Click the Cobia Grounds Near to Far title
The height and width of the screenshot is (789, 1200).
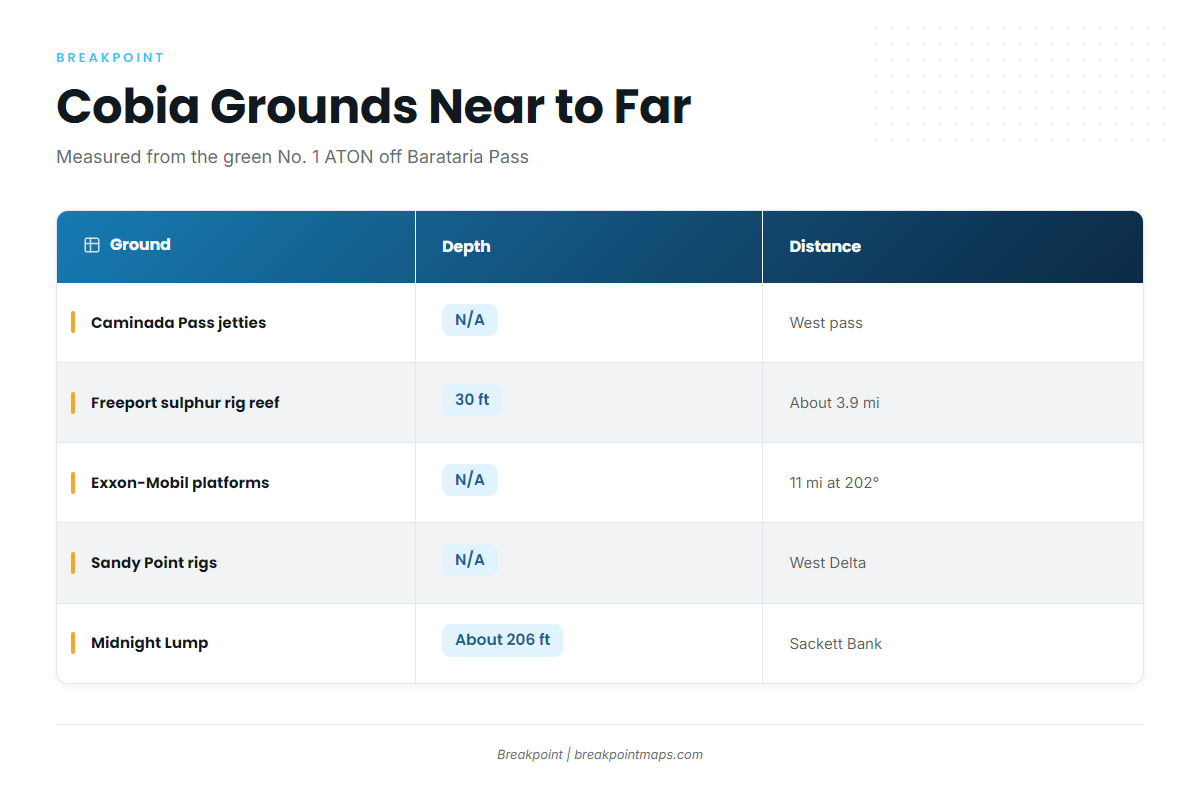[374, 106]
